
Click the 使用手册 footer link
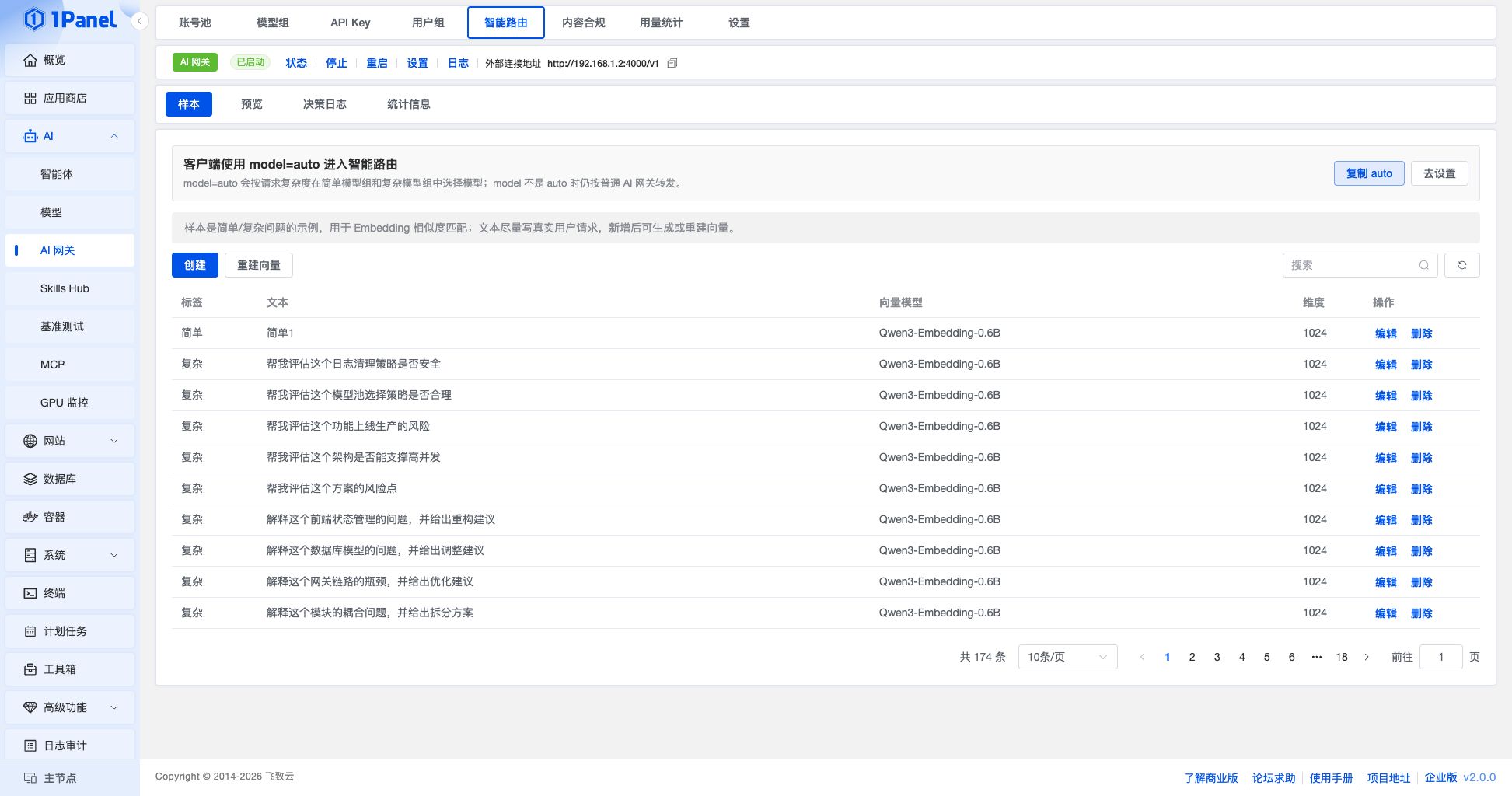(x=1331, y=778)
